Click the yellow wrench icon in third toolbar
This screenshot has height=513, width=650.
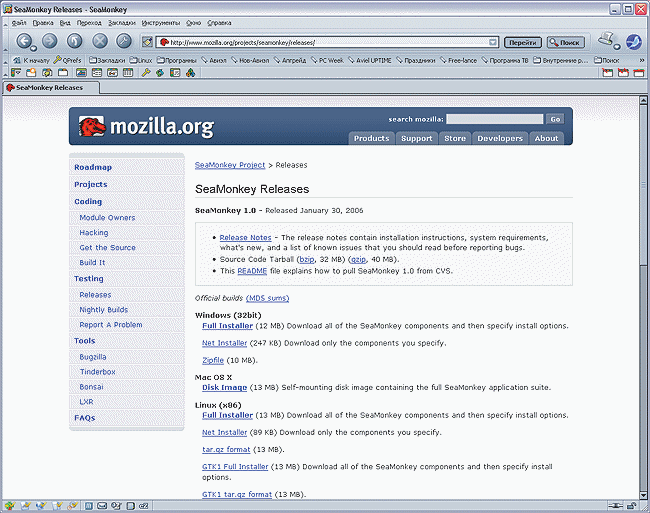[146, 73]
